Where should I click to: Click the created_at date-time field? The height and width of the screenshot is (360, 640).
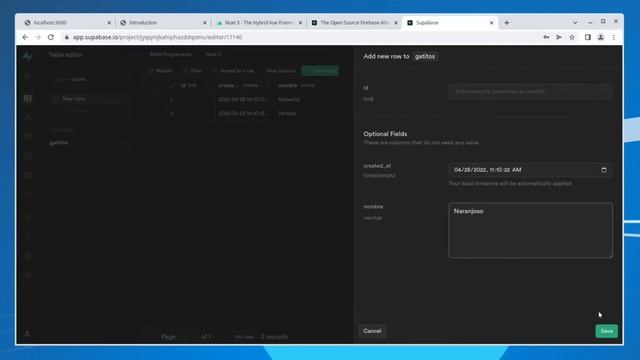(530, 170)
